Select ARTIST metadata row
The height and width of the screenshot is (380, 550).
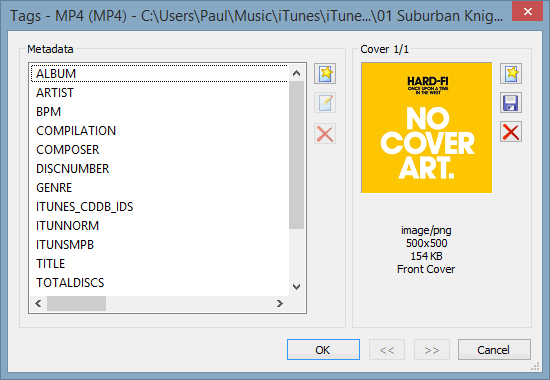pos(159,93)
